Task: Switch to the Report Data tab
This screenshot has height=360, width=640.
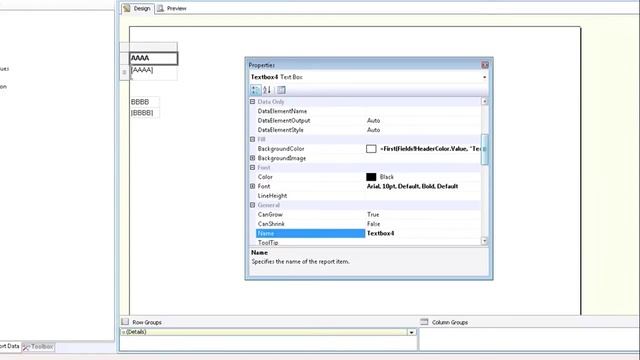Action: tap(9, 346)
